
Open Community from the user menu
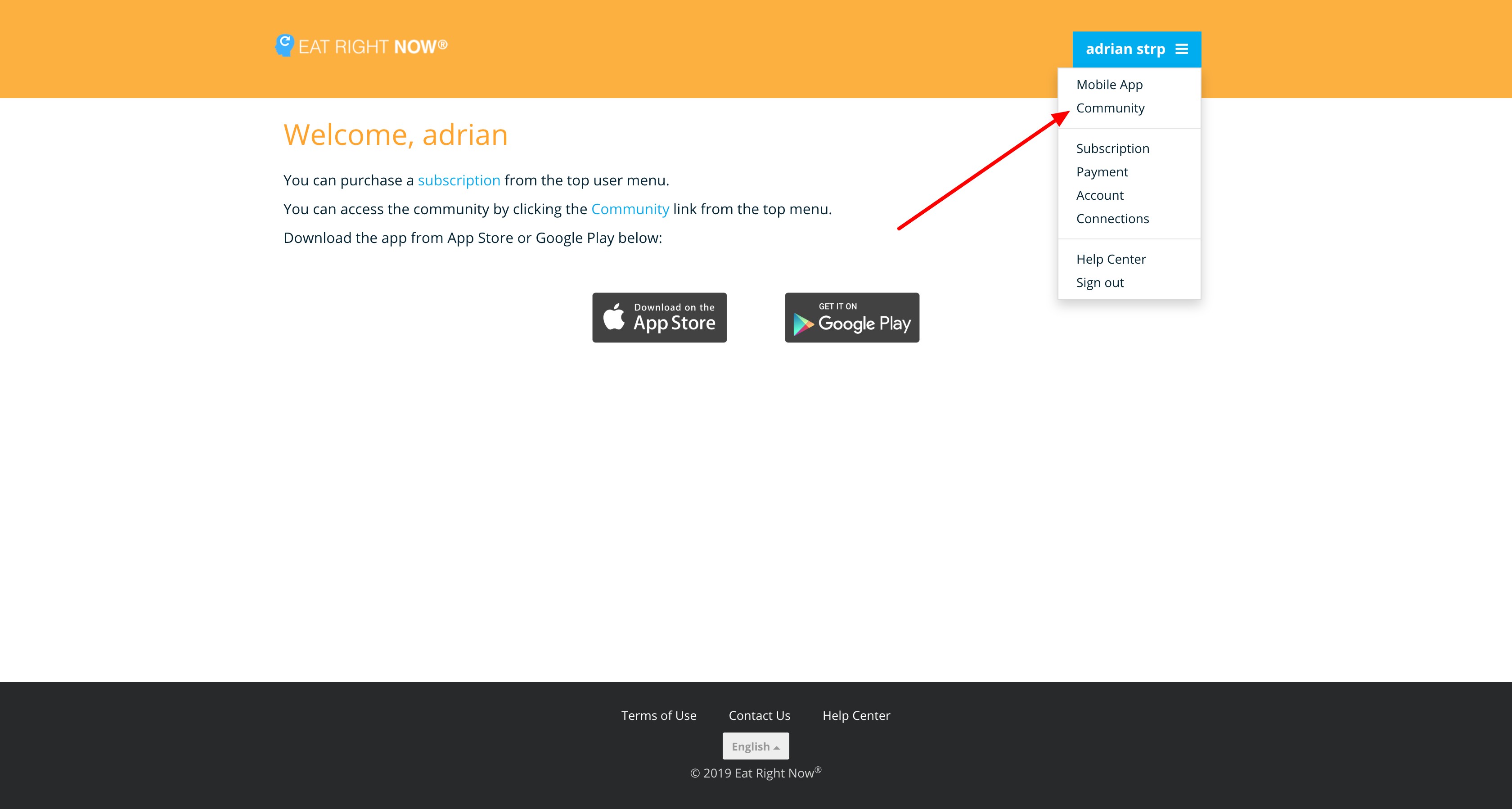click(1110, 108)
